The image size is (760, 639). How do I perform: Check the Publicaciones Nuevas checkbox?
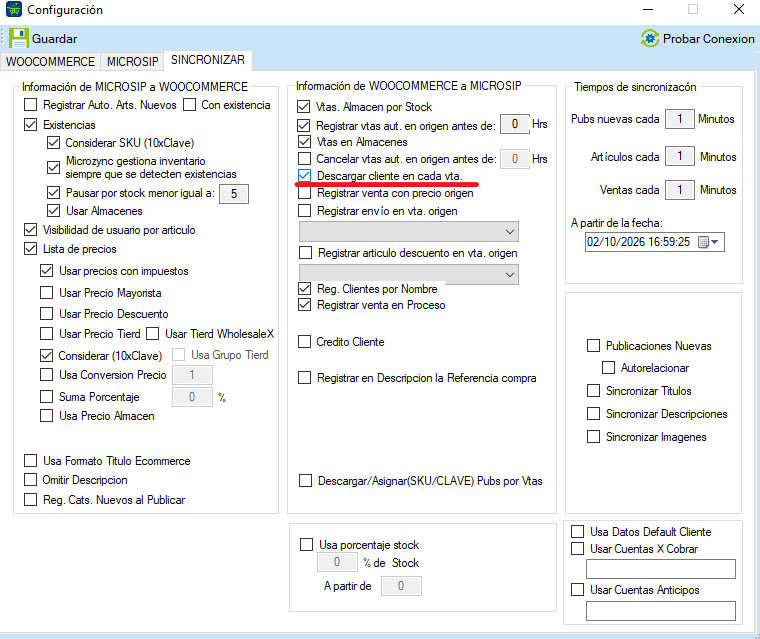593,345
